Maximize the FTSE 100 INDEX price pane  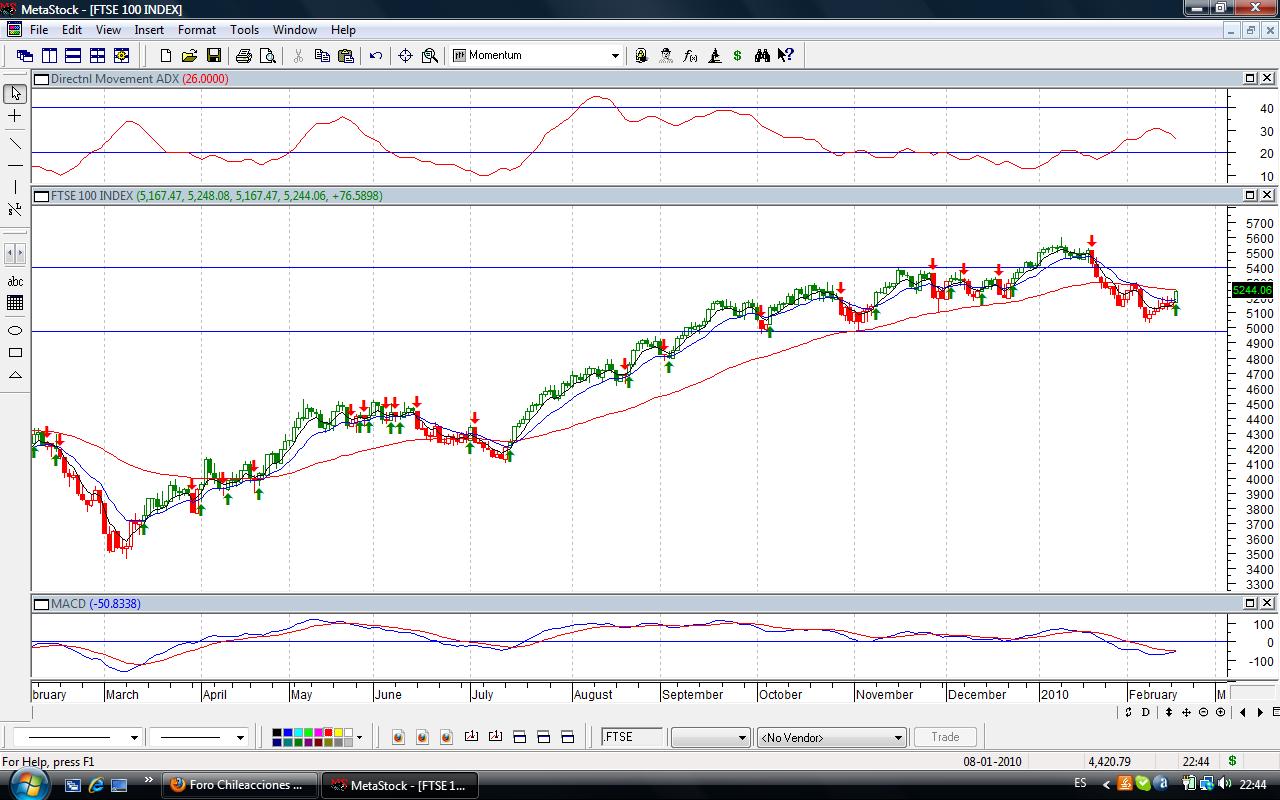pyautogui.click(x=1250, y=195)
